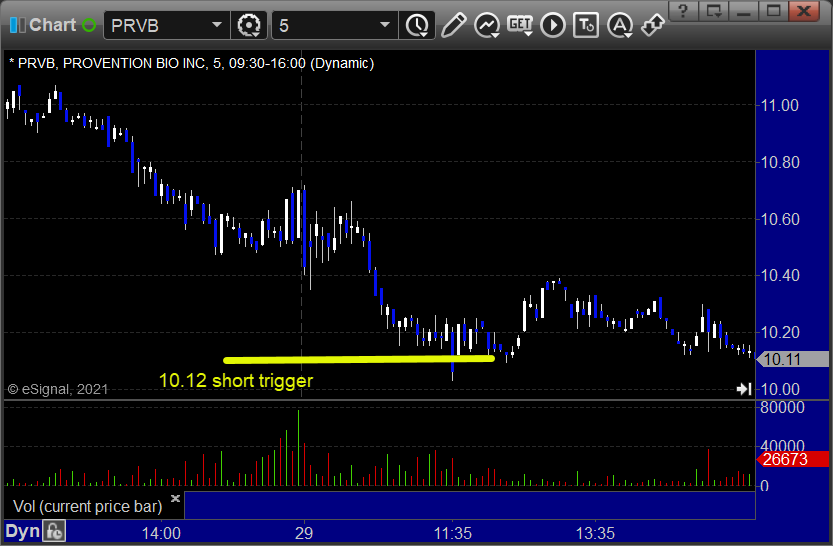Viewport: 833px width, 546px height.
Task: Click the 29 date axis label
Action: tap(304, 533)
